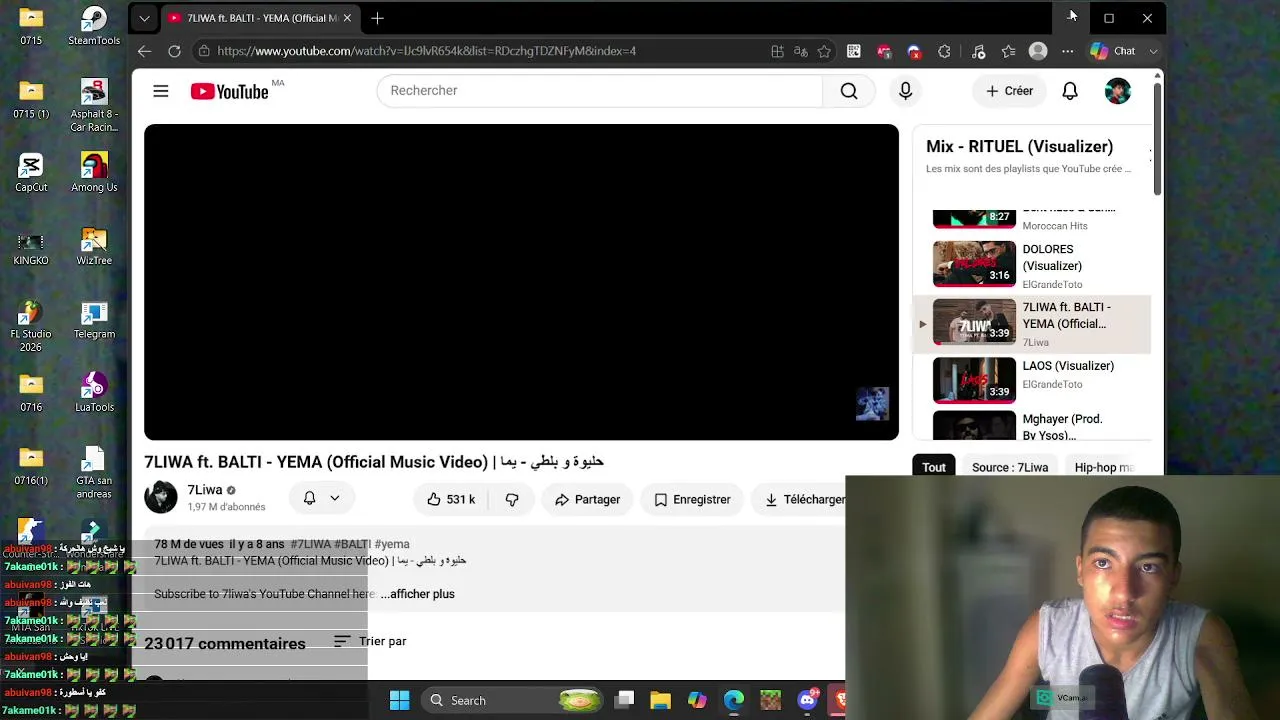Viewport: 1280px width, 720px height.
Task: Select the 7LIWA ft. BALTI - YEMA playlist thumbnail
Action: [974, 322]
